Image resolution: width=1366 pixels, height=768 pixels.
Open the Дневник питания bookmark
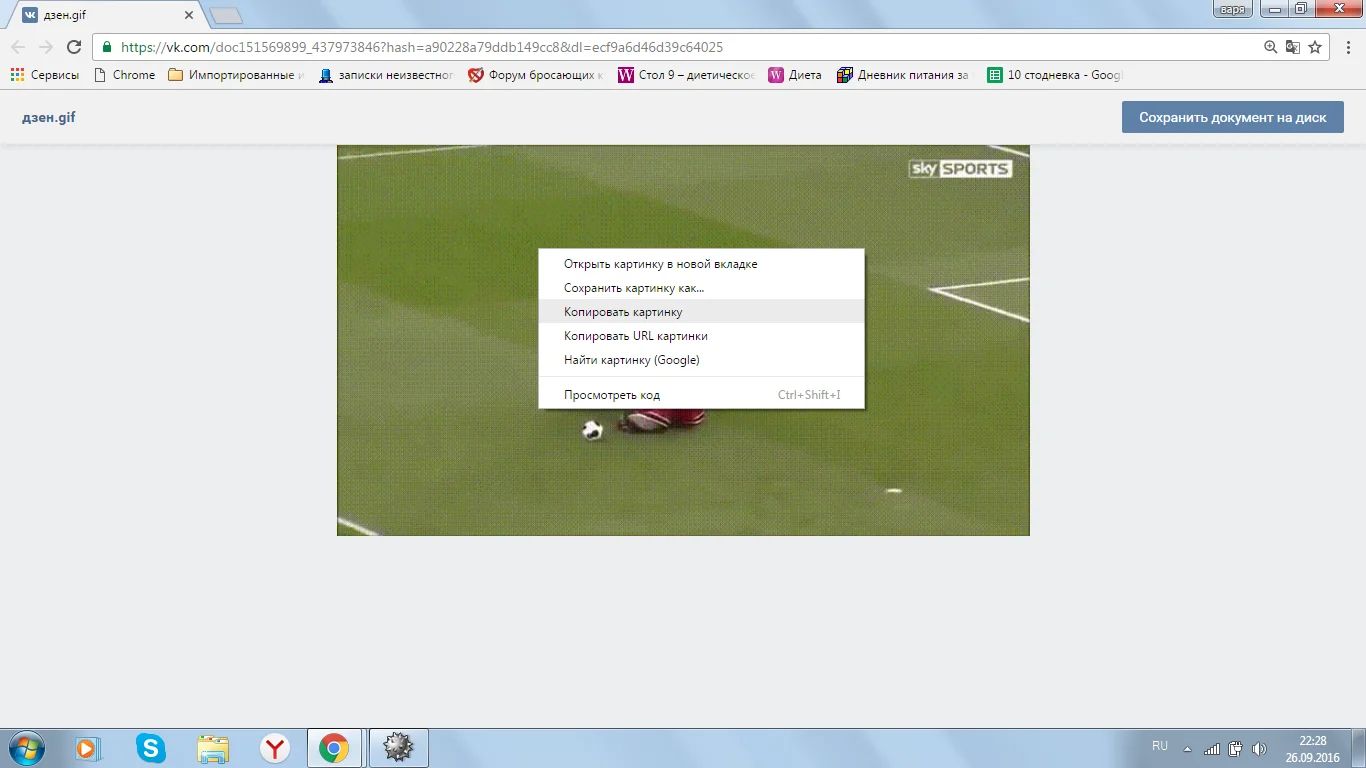click(903, 75)
